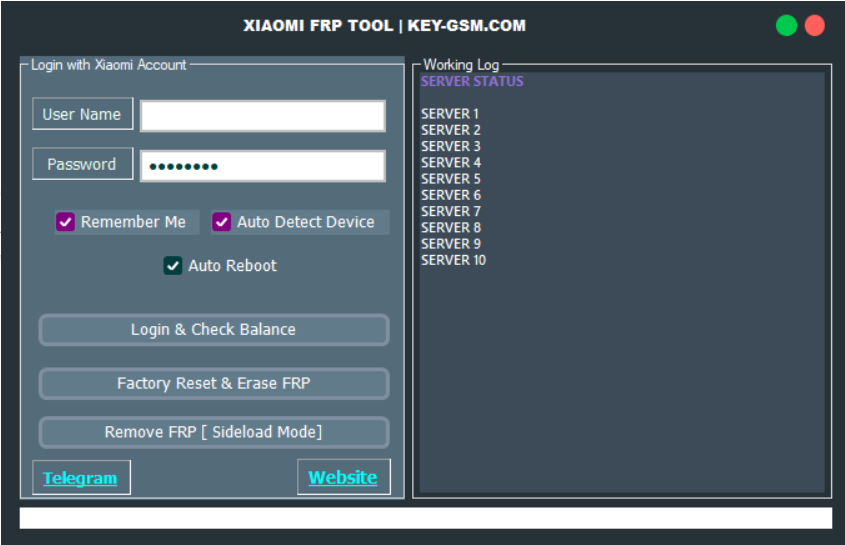Click into the Password input field

[x=262, y=166]
